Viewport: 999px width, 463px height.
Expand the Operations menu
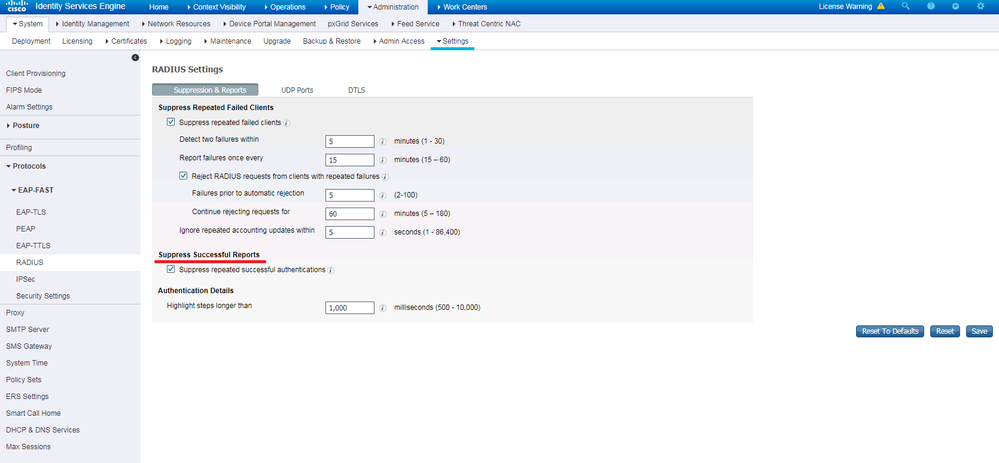284,7
